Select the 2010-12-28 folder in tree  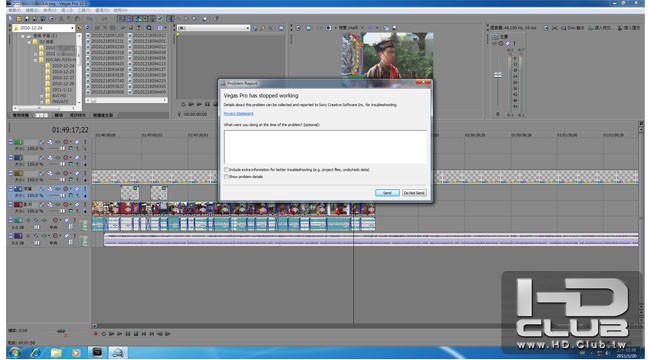63,83
